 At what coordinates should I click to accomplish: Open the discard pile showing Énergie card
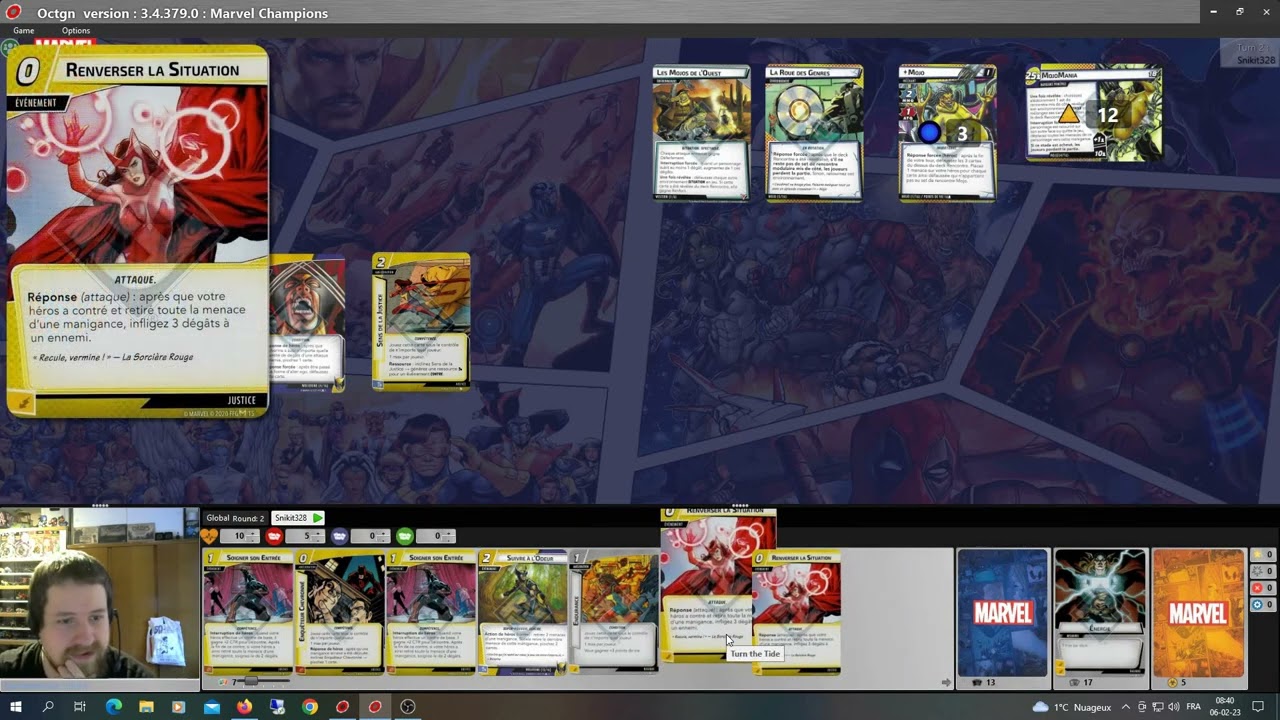coord(1100,612)
